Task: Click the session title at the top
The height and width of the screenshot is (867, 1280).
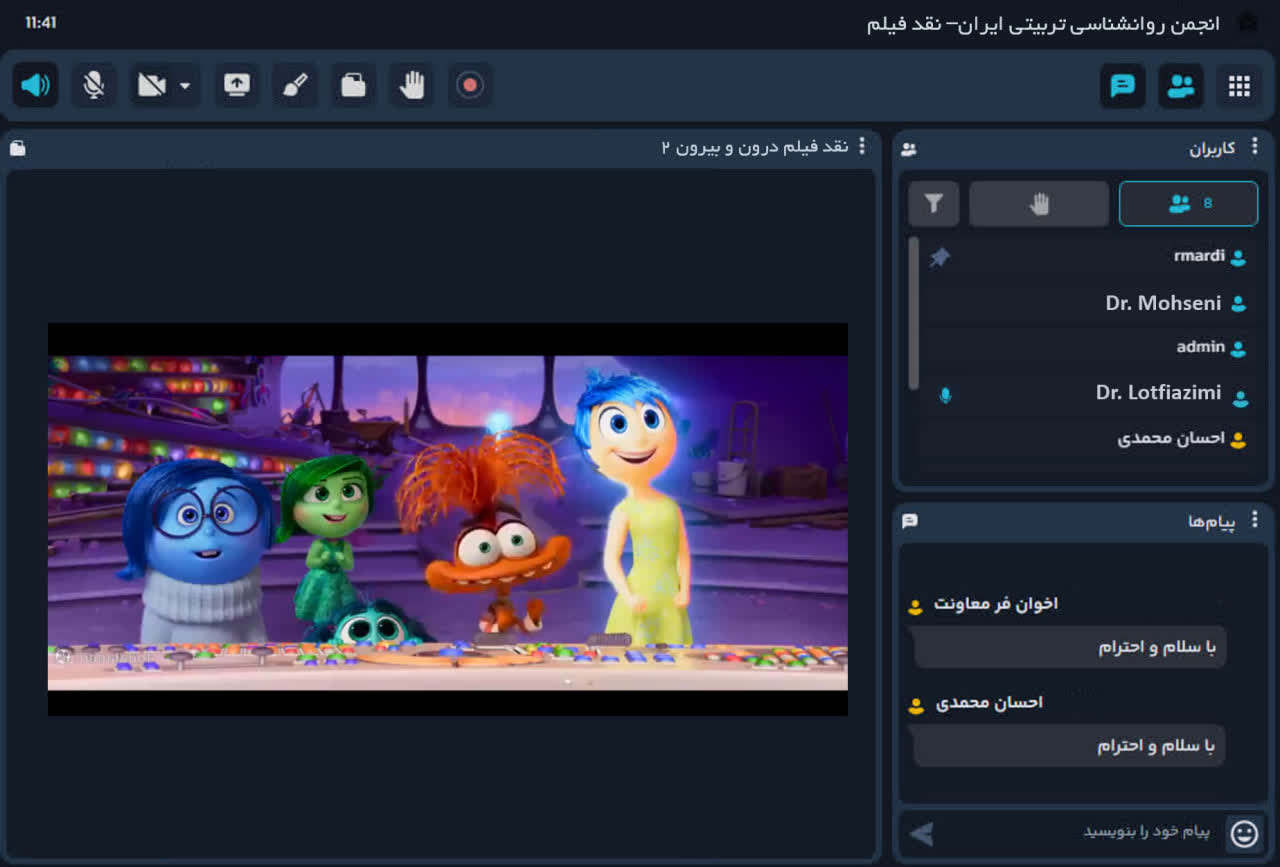Action: click(x=1043, y=24)
